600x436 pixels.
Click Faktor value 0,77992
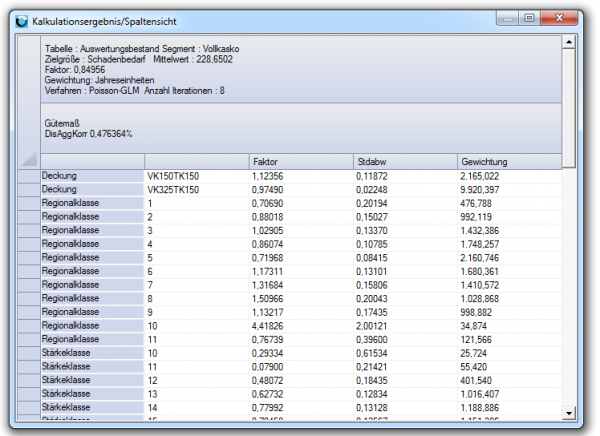(267, 408)
